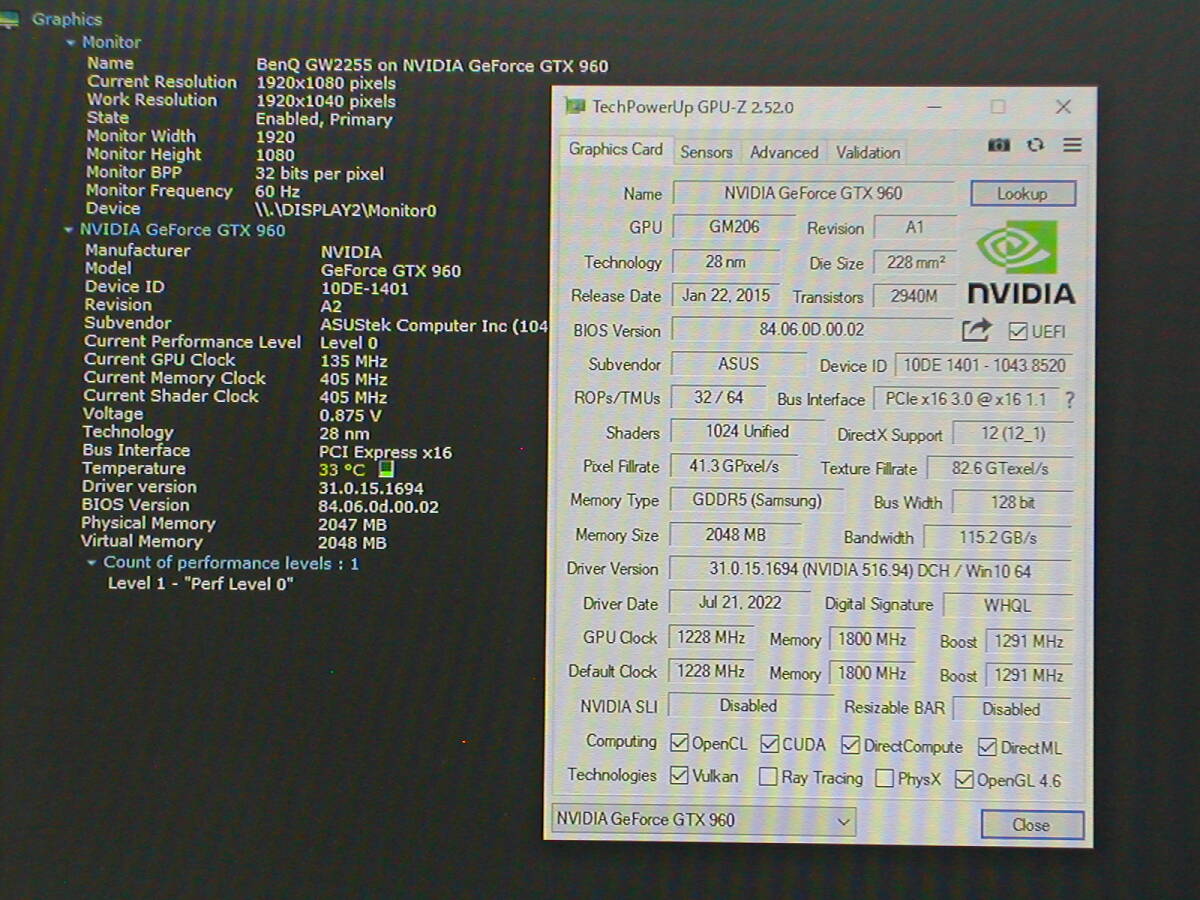Viewport: 1200px width, 900px height.
Task: Click the Physical Memory 2047 MB value
Action: click(352, 524)
